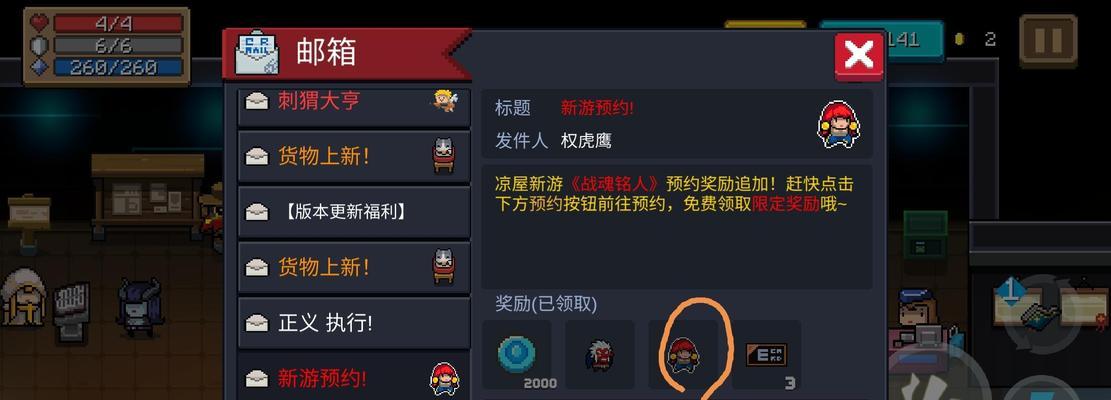This screenshot has width=1111, height=400.
Task: Click the pause button icon
Action: (x=1047, y=40)
